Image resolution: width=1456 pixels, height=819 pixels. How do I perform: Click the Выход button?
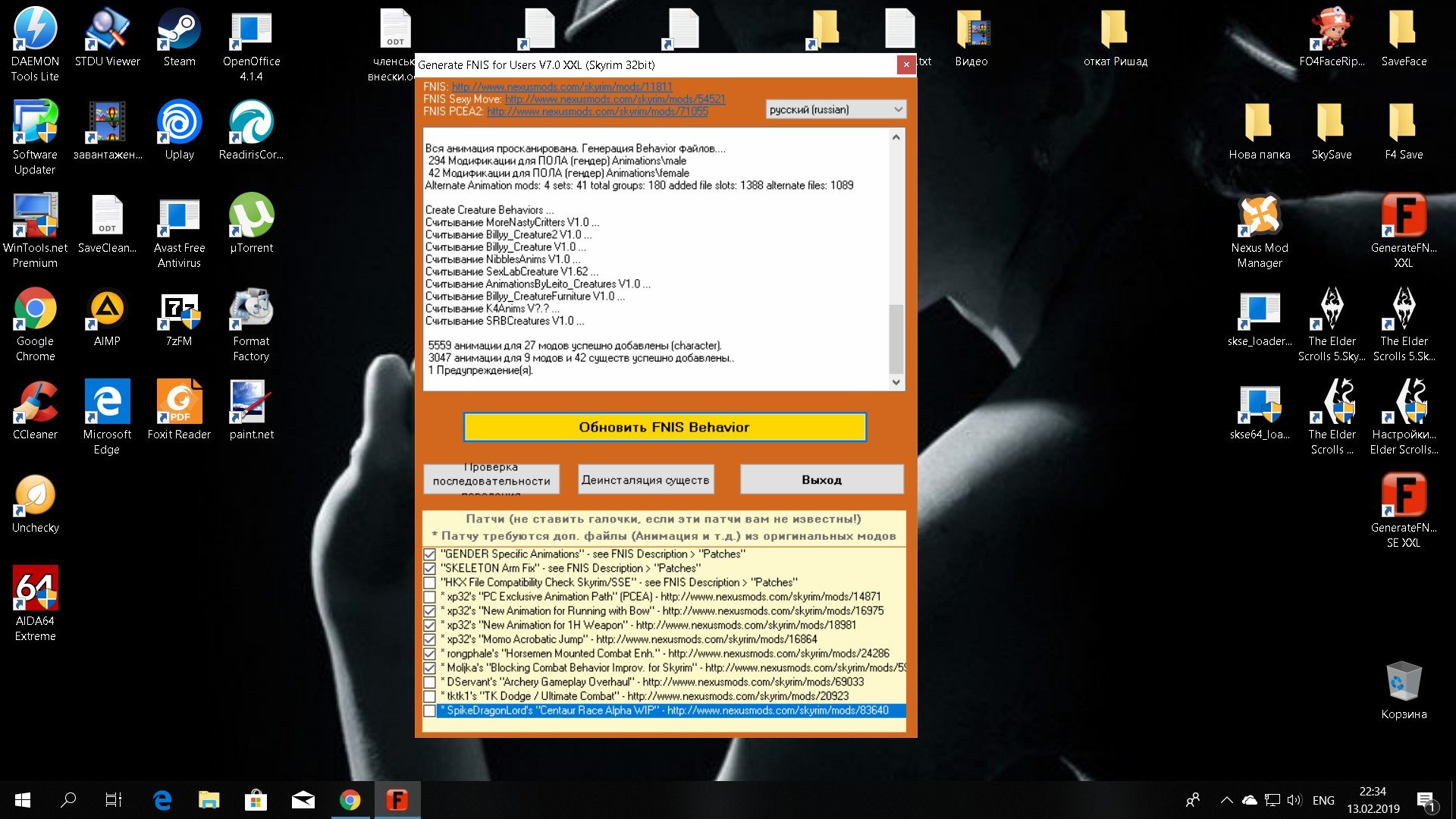(x=821, y=479)
